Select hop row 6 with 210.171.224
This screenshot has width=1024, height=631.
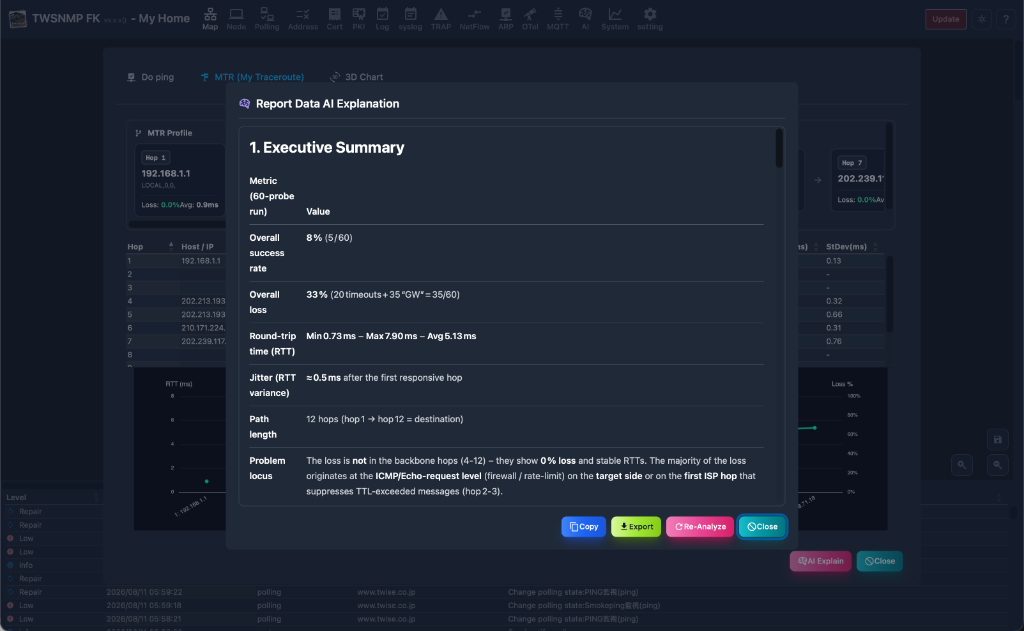click(x=176, y=328)
